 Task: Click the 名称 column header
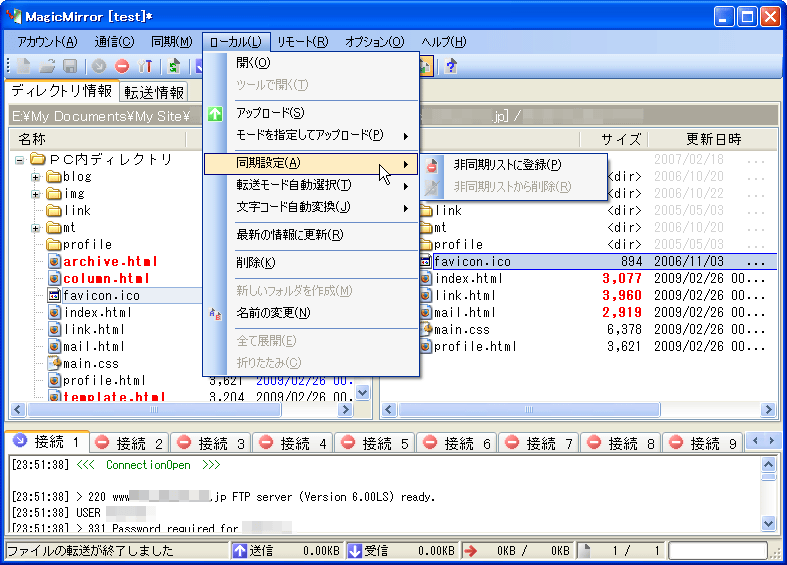pos(98,139)
